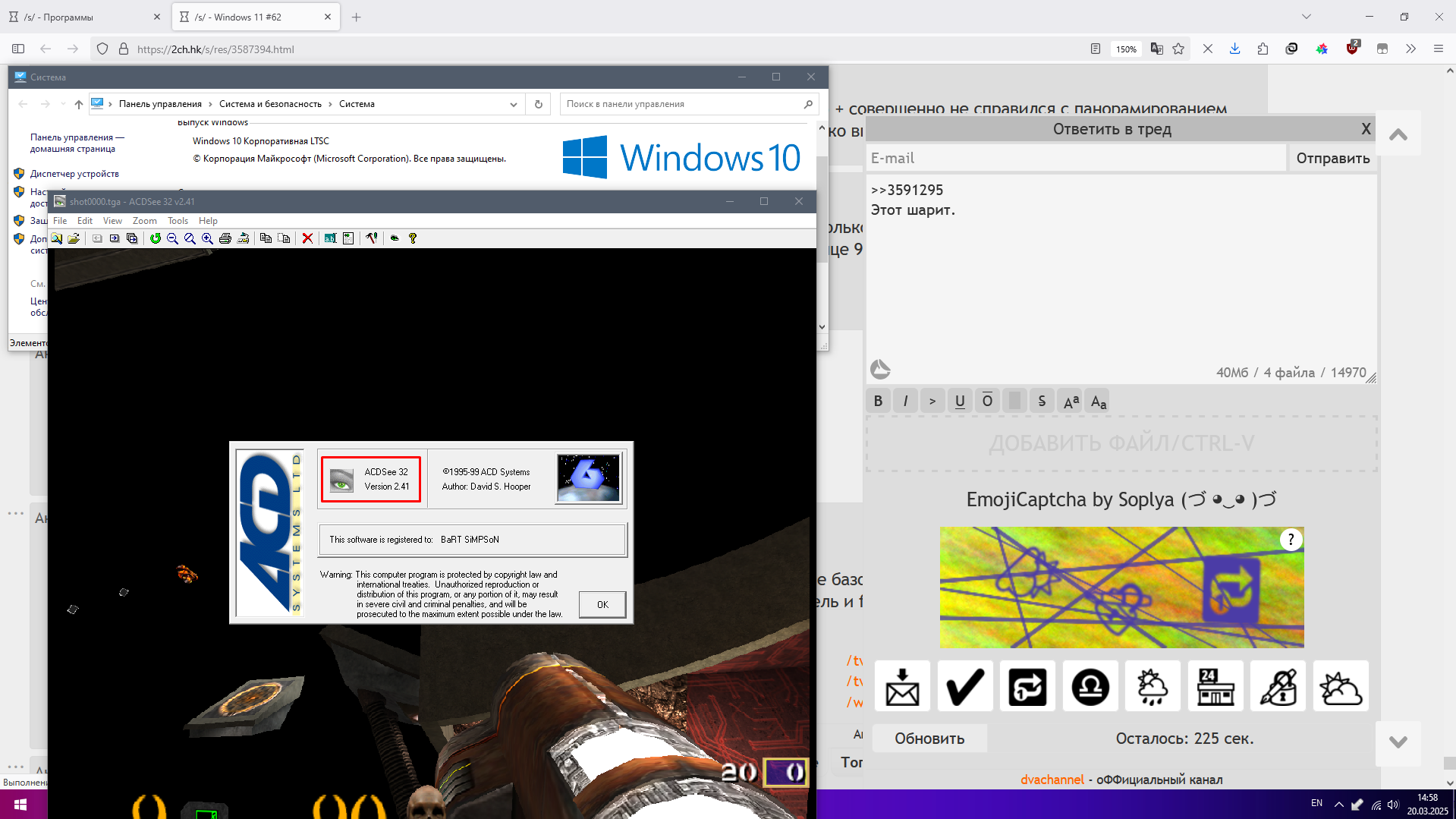
Task: Click the superscript formatting button
Action: tap(1071, 401)
